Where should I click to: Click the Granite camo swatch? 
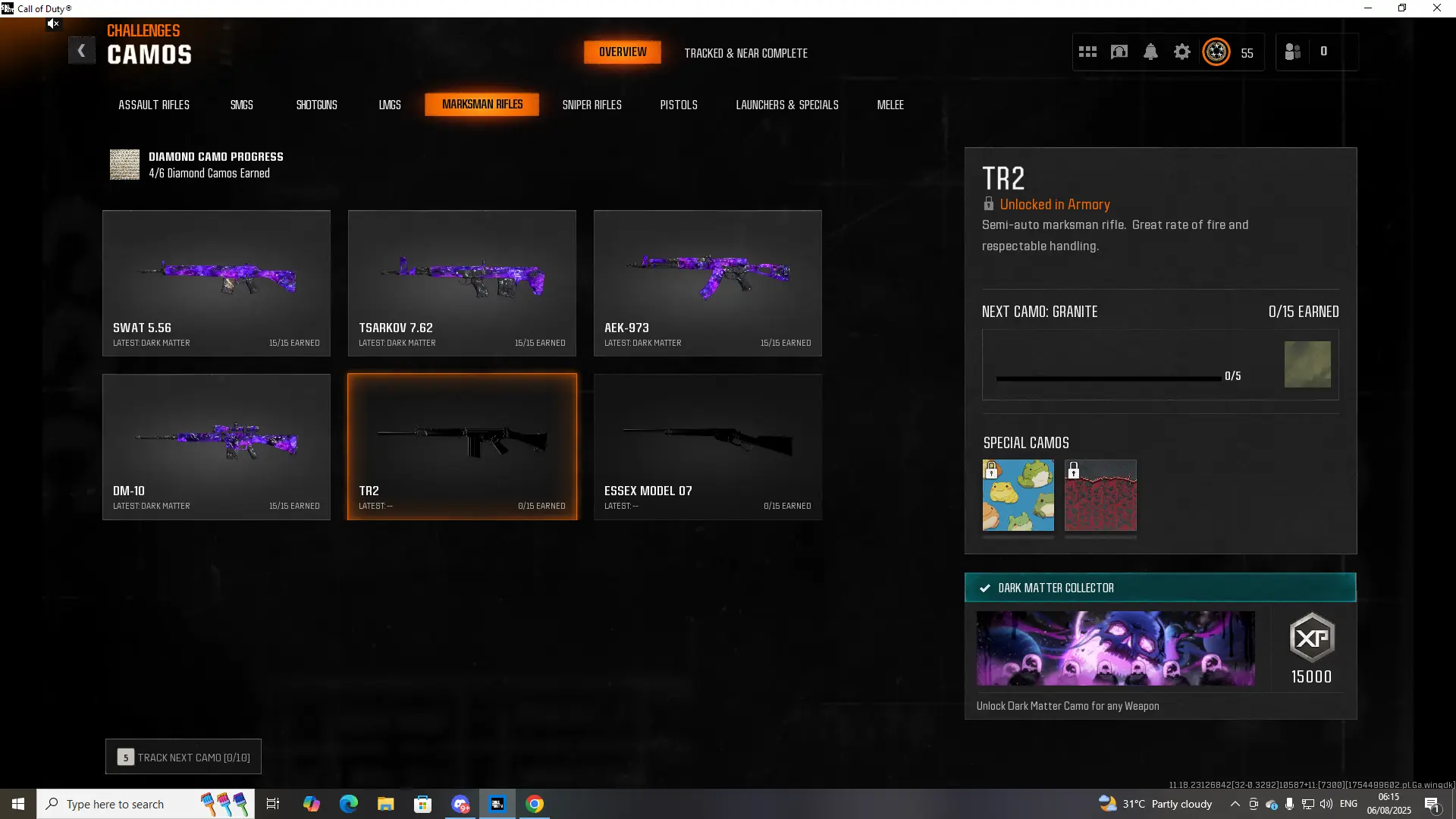1307,365
